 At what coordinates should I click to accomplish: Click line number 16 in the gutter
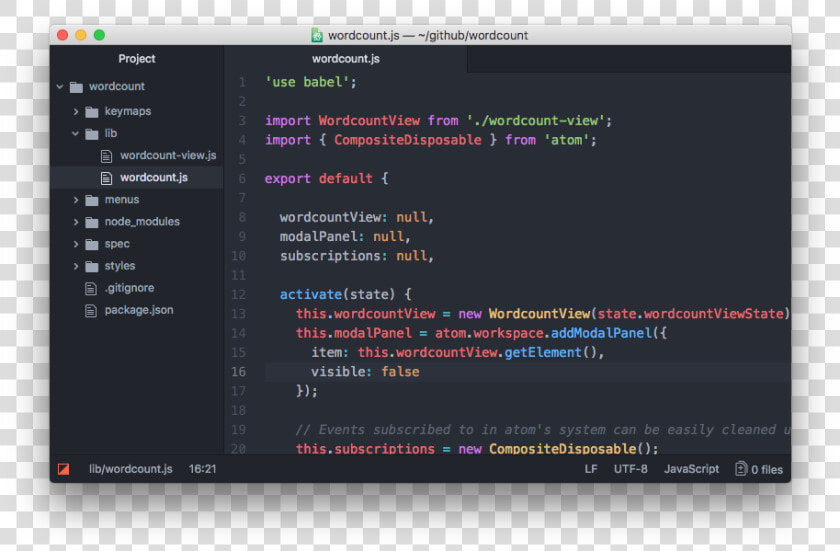click(x=238, y=372)
